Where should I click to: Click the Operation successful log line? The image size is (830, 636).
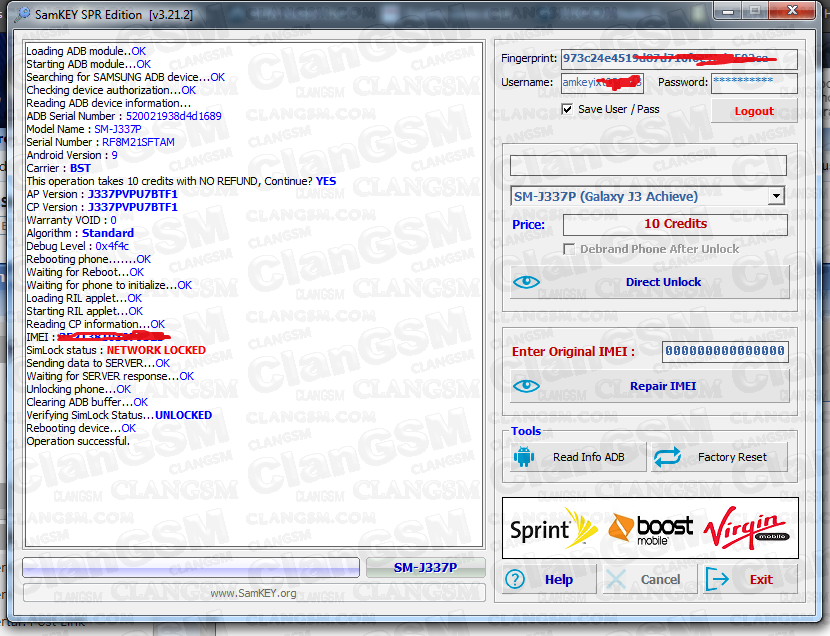coord(78,441)
